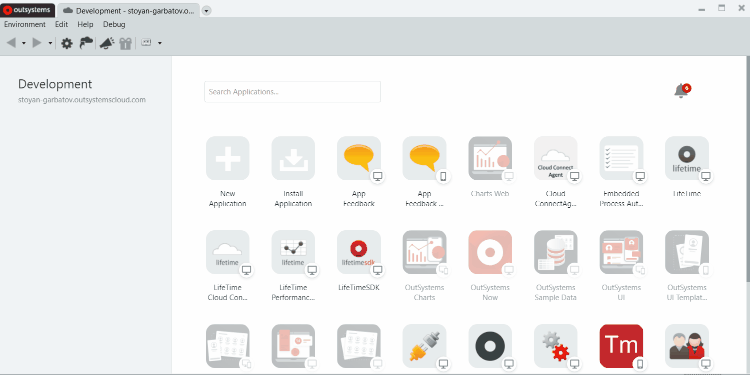Open the Cloud Connect Agent application
The image size is (750, 375).
point(555,158)
